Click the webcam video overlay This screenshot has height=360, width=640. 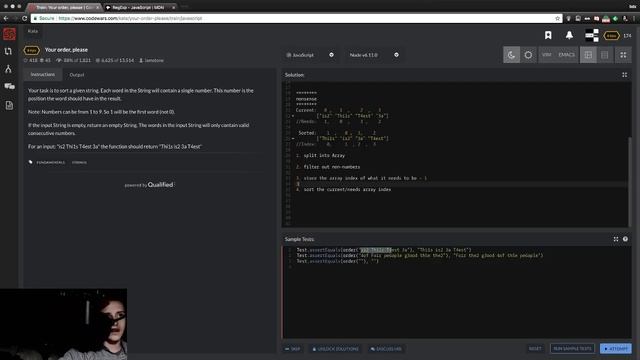(64, 324)
